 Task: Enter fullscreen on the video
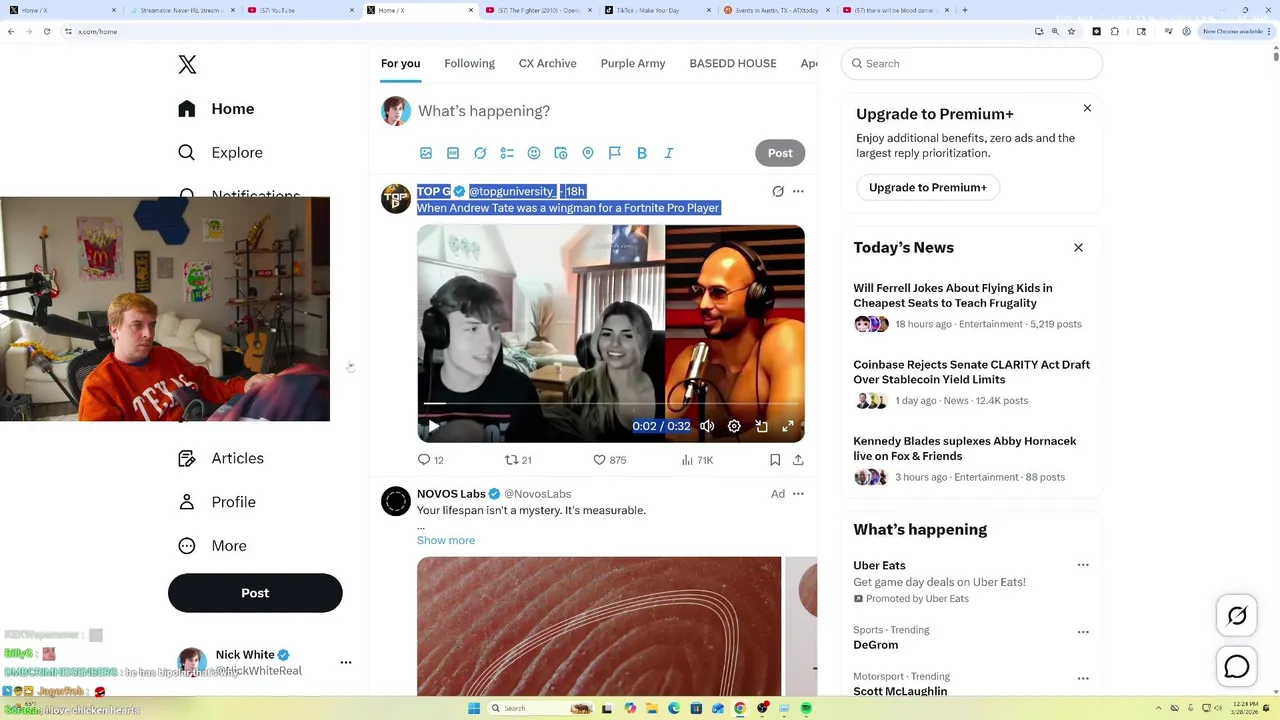(x=788, y=426)
